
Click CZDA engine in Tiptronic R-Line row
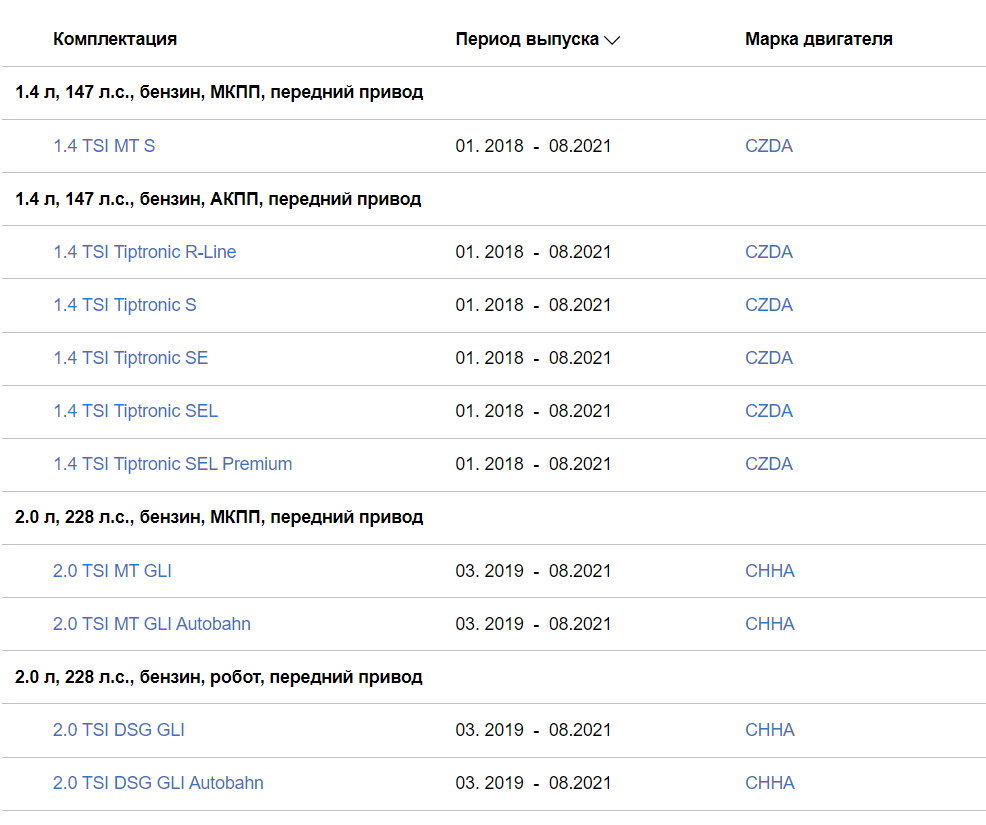coord(769,252)
